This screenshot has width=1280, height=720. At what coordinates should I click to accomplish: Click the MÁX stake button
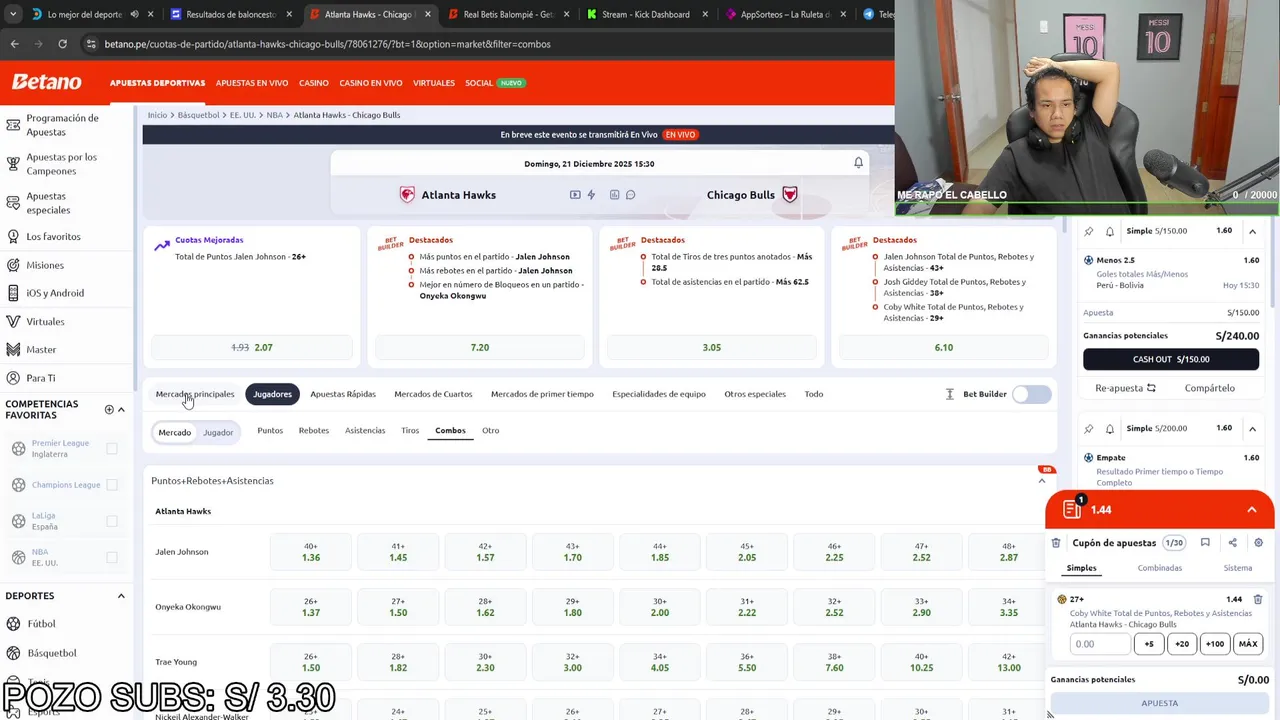click(1247, 644)
